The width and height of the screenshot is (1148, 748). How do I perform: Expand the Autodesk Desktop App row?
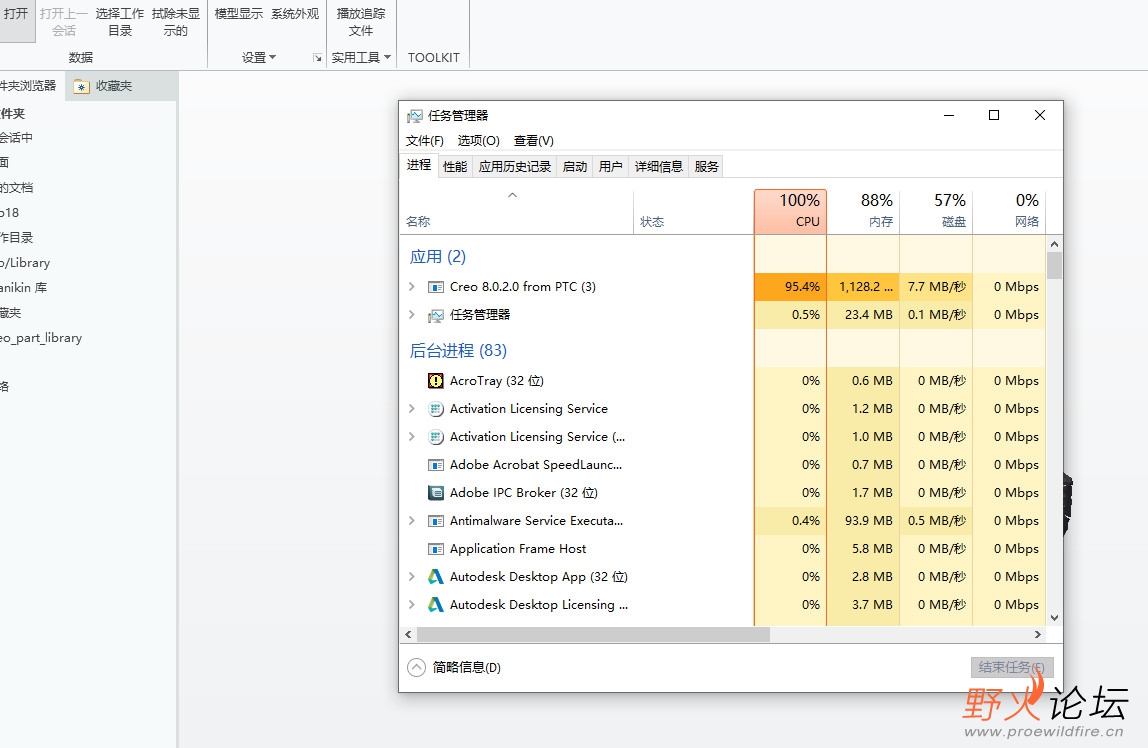tap(411, 577)
